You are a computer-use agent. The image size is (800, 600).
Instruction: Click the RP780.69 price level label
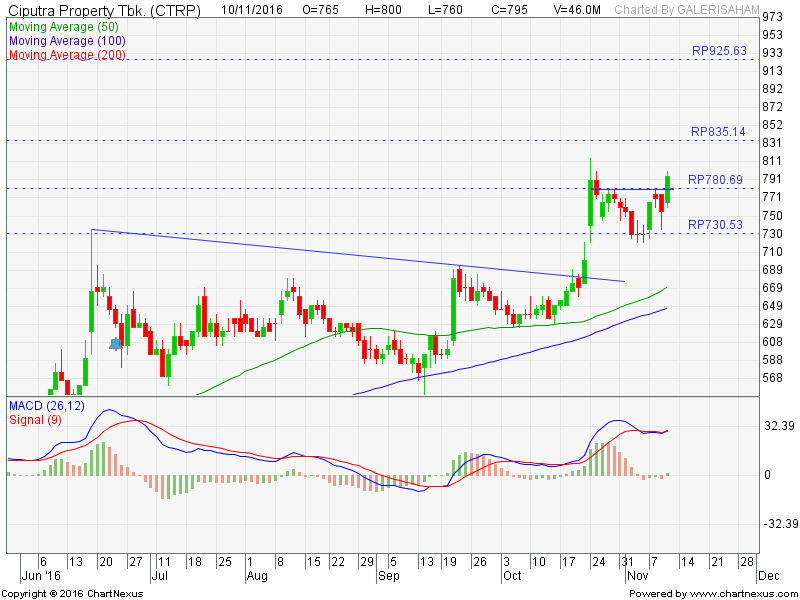tap(715, 180)
